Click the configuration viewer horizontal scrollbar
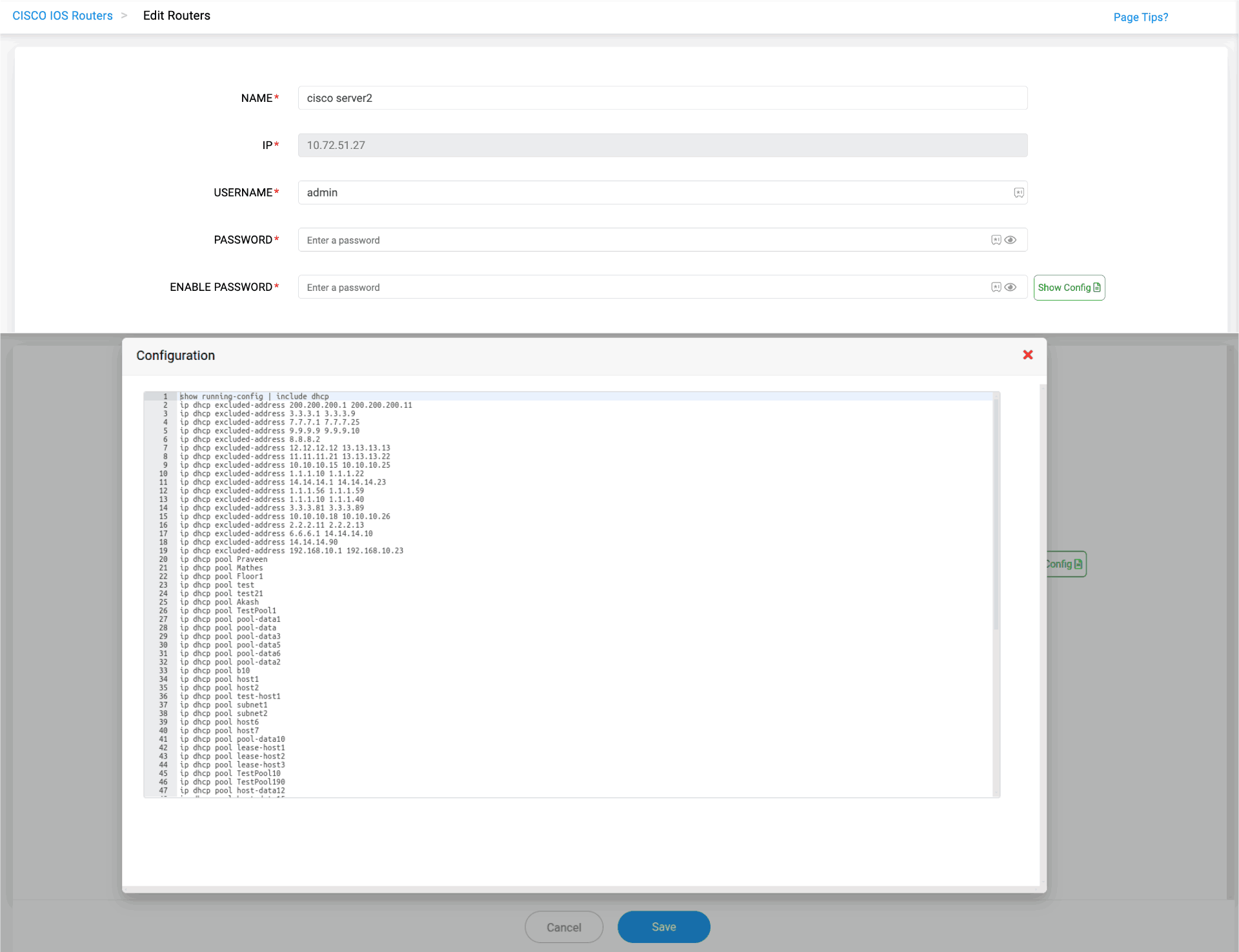1239x952 pixels. pos(568,795)
